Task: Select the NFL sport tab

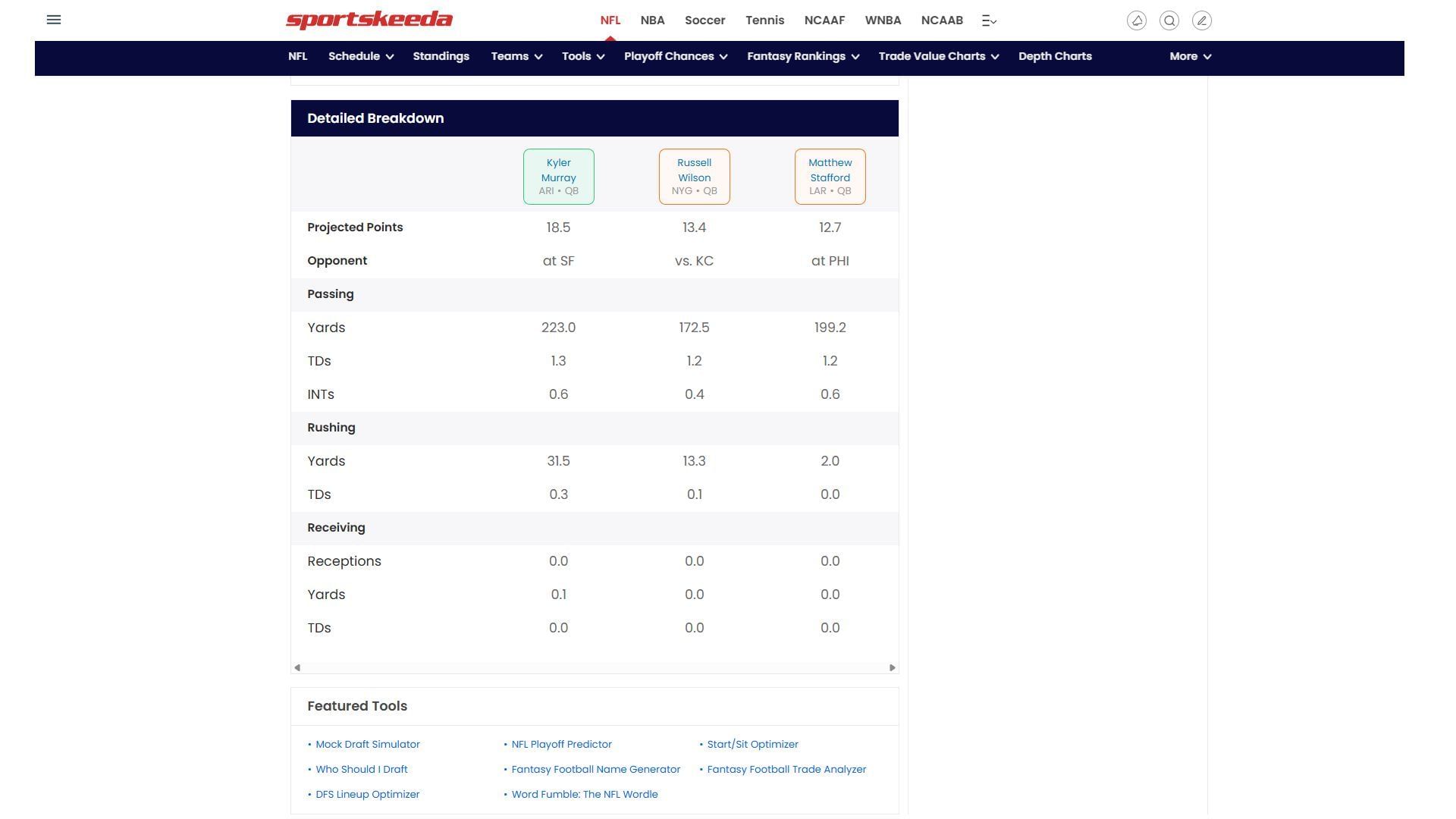Action: point(610,20)
